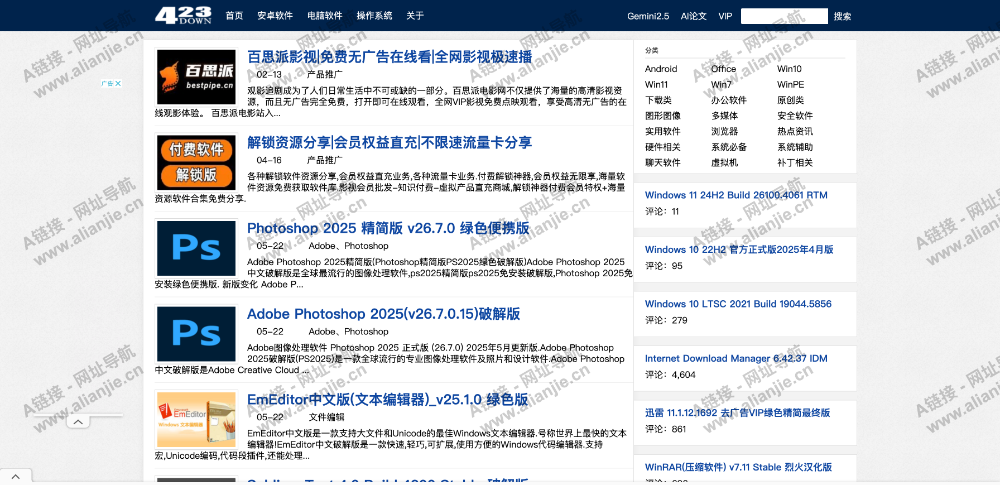Open Windows 10 LTSC 2021 Build 19044.5856
The width and height of the screenshot is (1000, 485).
point(738,304)
